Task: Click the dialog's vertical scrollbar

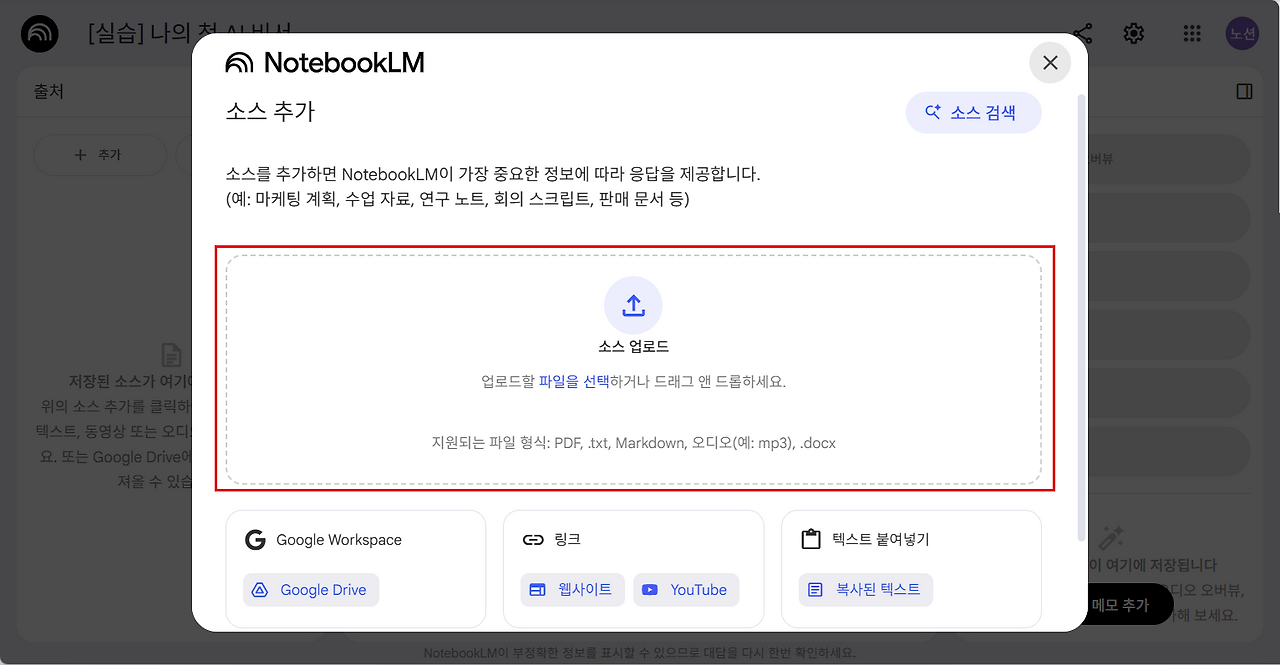Action: [1080, 318]
